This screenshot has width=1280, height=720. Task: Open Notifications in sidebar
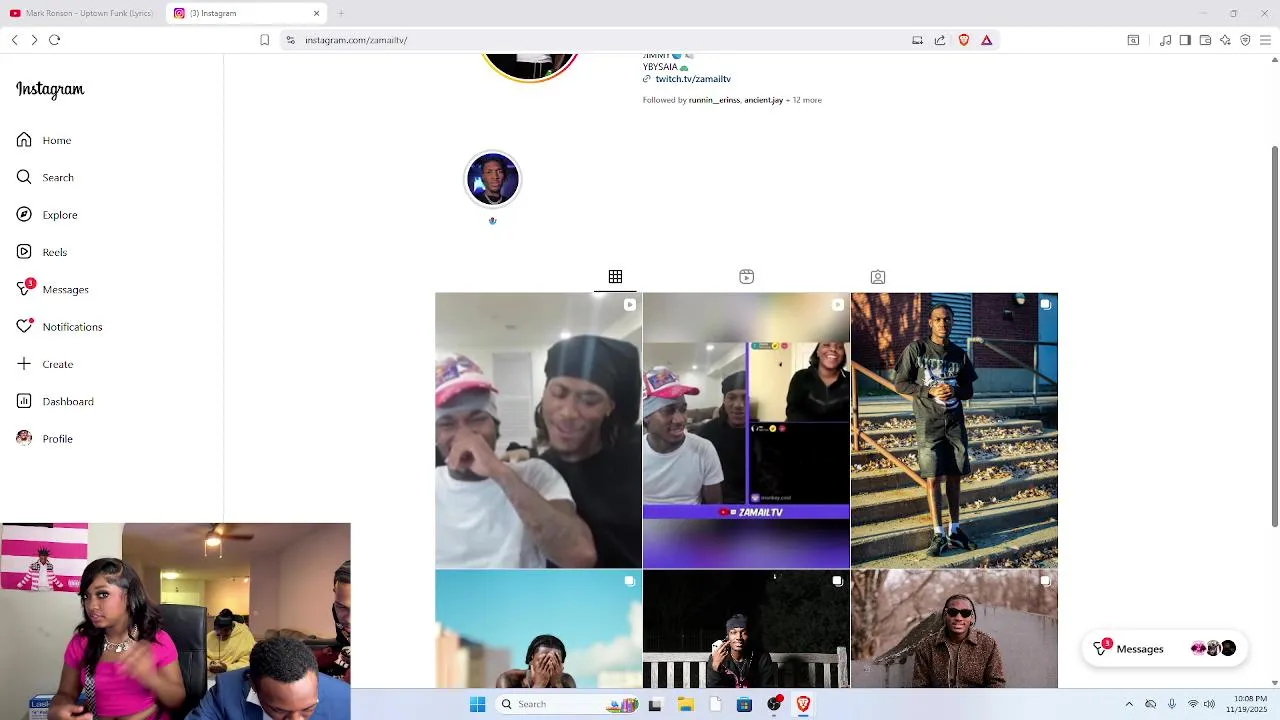[59, 327]
